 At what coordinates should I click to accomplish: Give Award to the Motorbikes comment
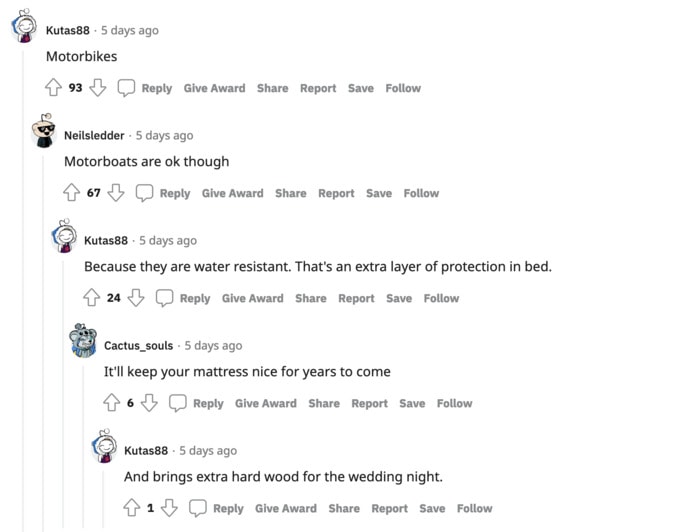click(x=215, y=88)
